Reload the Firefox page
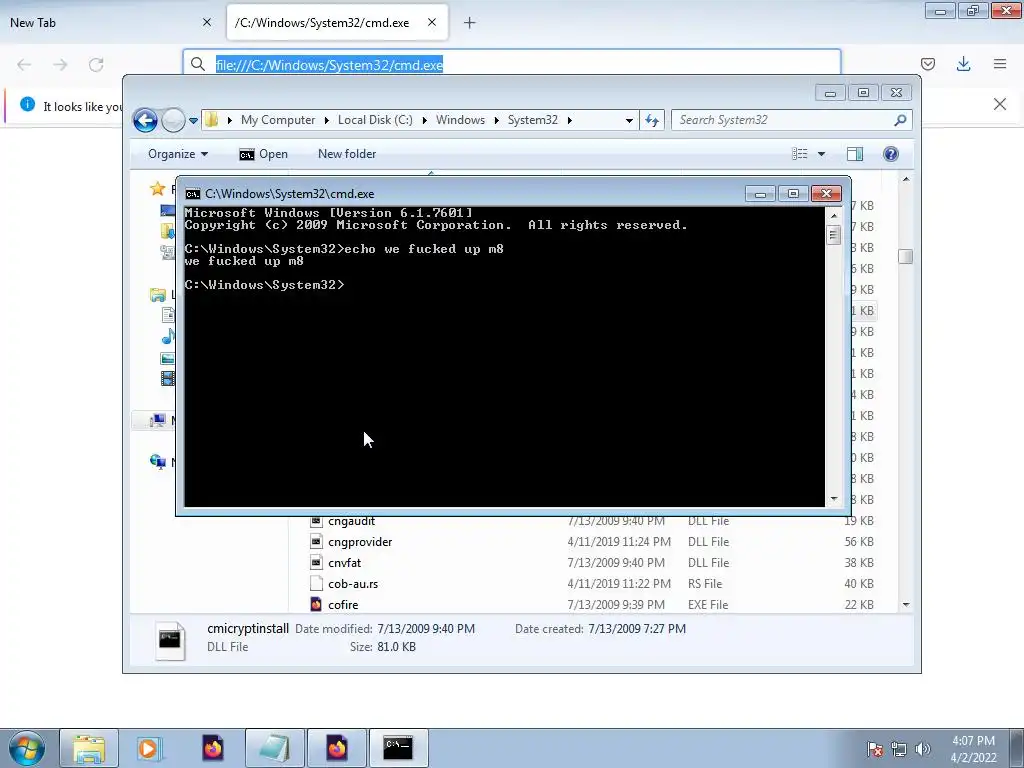Image resolution: width=1024 pixels, height=768 pixels. [x=96, y=64]
